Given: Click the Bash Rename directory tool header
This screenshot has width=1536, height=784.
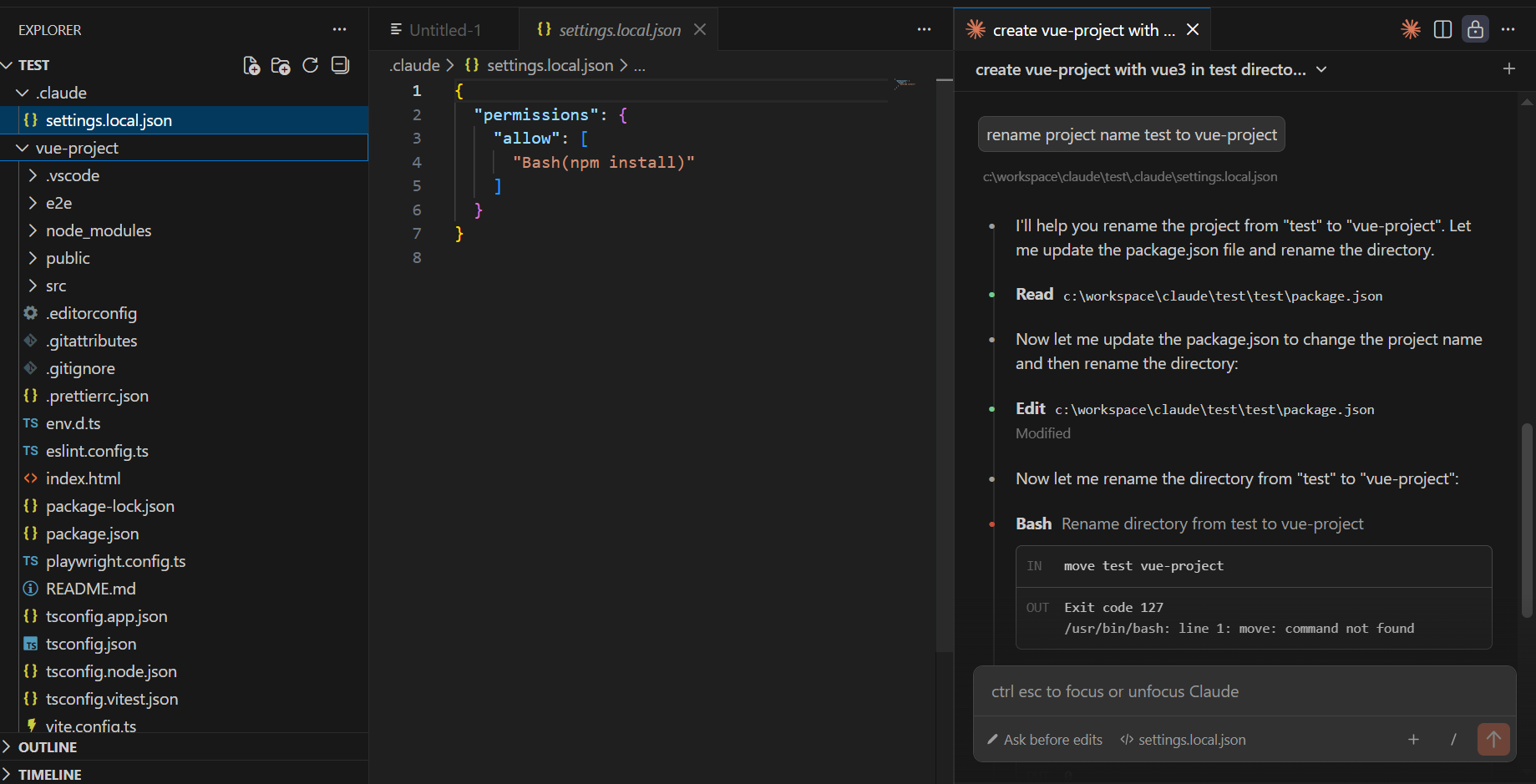Looking at the screenshot, I should click(1189, 524).
